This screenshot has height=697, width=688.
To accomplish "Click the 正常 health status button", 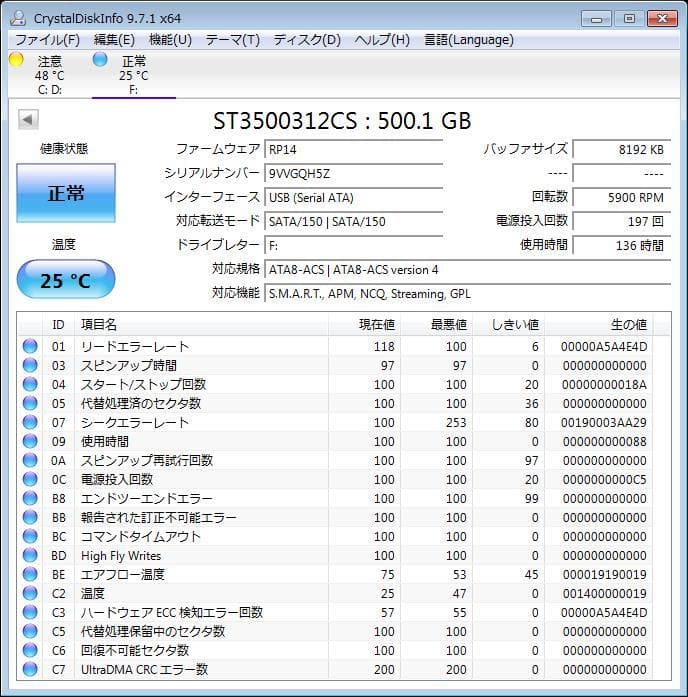I will 66,194.
